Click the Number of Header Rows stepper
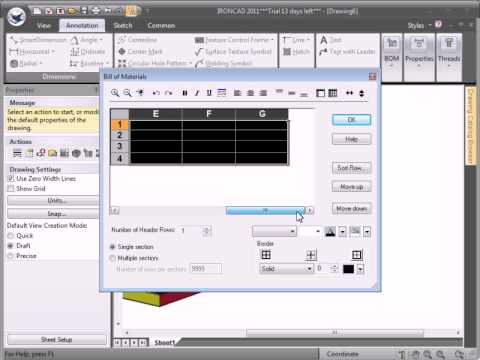This screenshot has width=480, height=360. 207,231
